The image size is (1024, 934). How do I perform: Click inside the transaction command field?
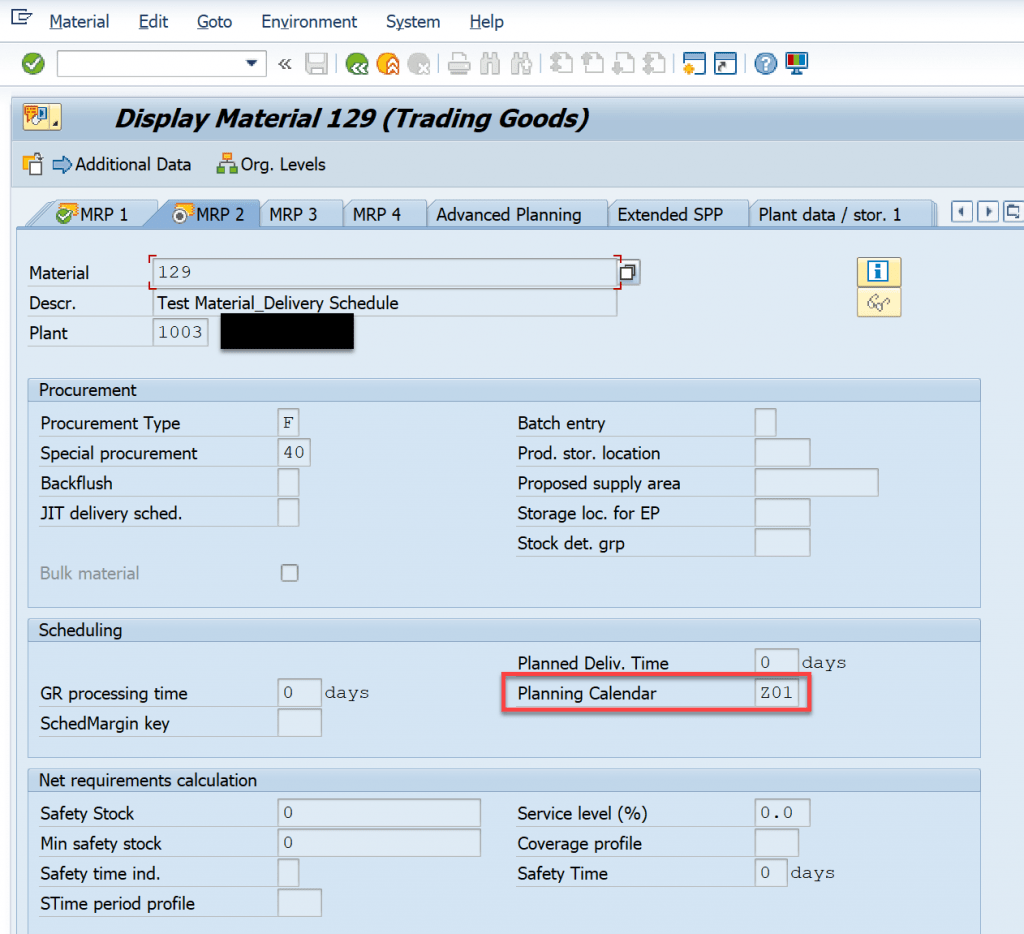click(151, 64)
